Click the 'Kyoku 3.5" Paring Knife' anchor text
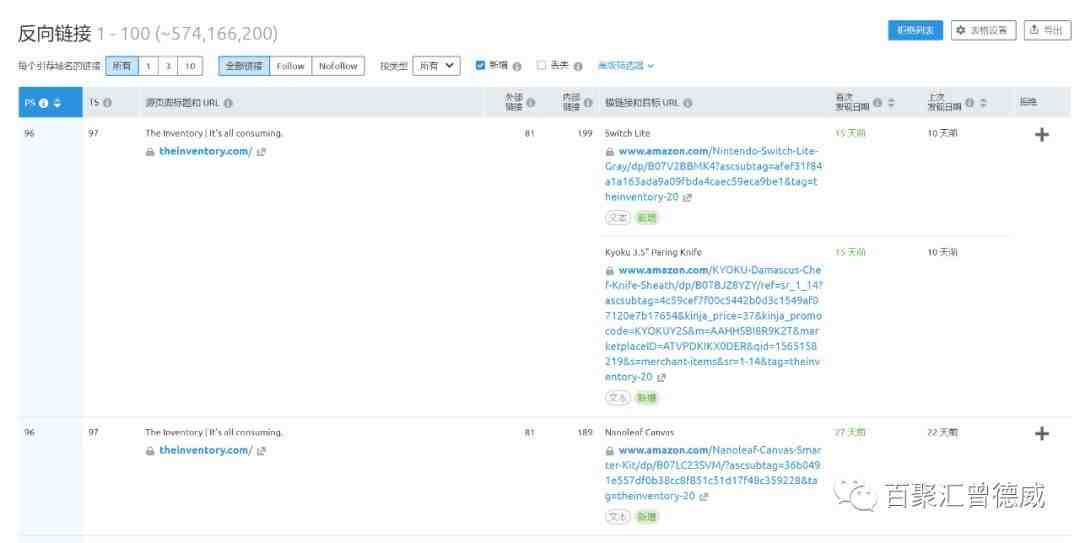Viewport: 1080px width, 543px height. coord(653,253)
